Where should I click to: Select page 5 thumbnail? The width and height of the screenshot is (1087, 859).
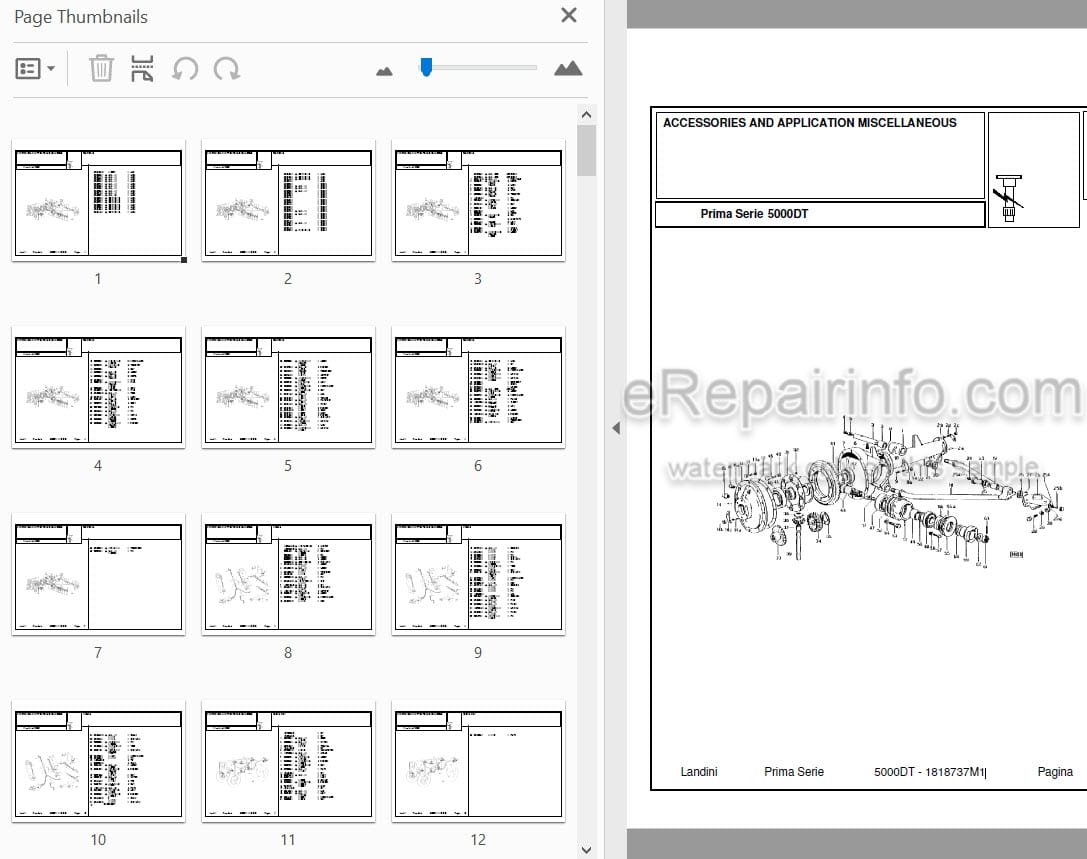coord(288,390)
